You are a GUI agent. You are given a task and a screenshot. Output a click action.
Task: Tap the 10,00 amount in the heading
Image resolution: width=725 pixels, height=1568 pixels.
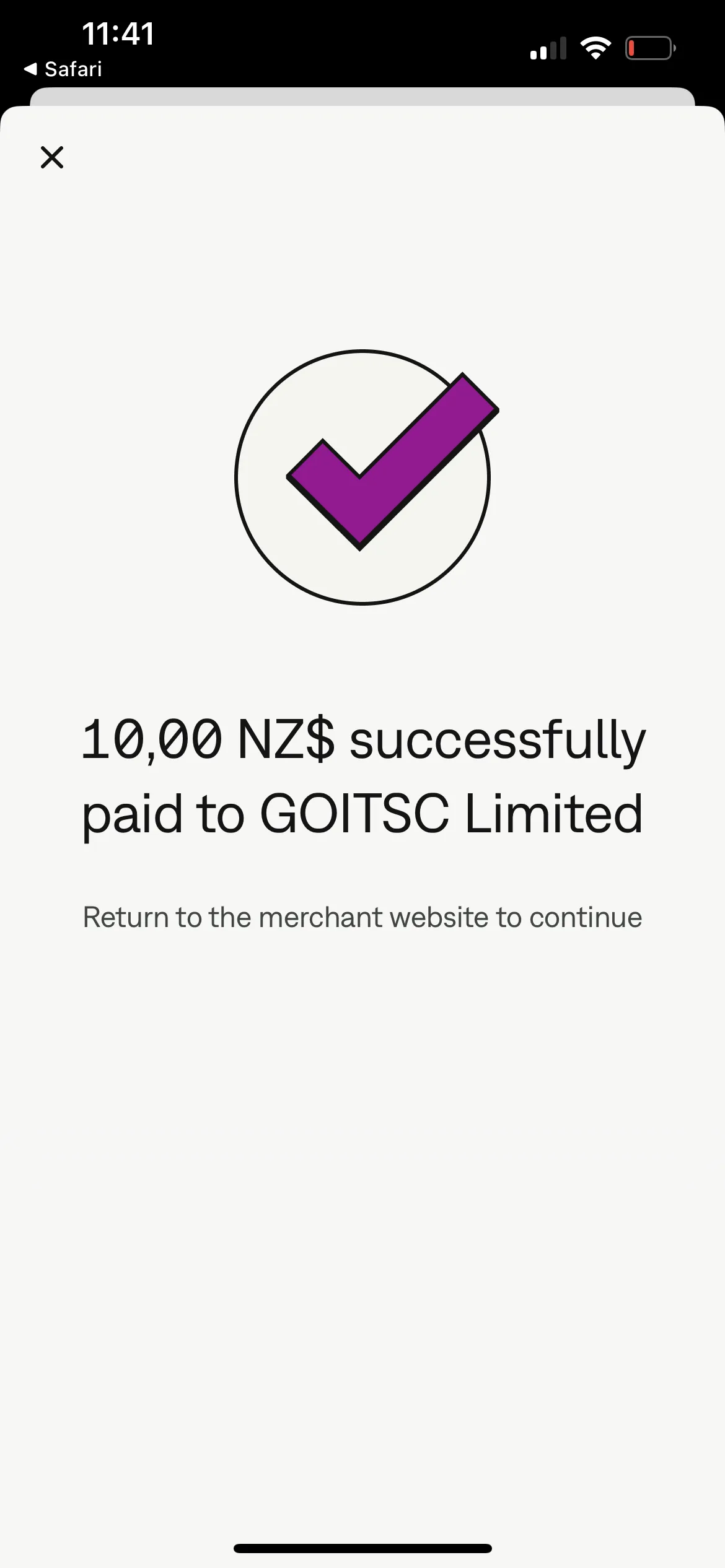151,739
